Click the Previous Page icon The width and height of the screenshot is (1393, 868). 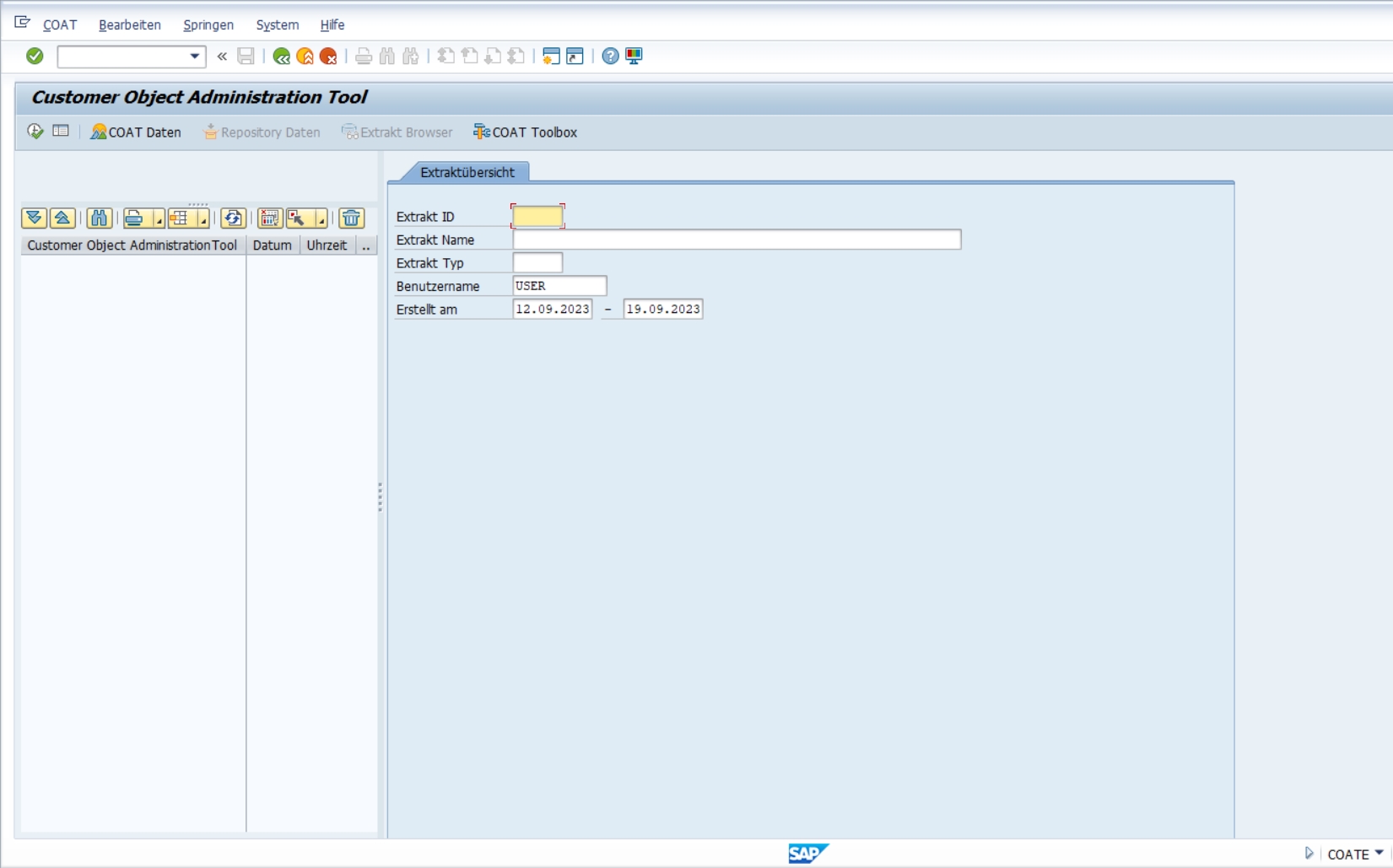(x=469, y=57)
